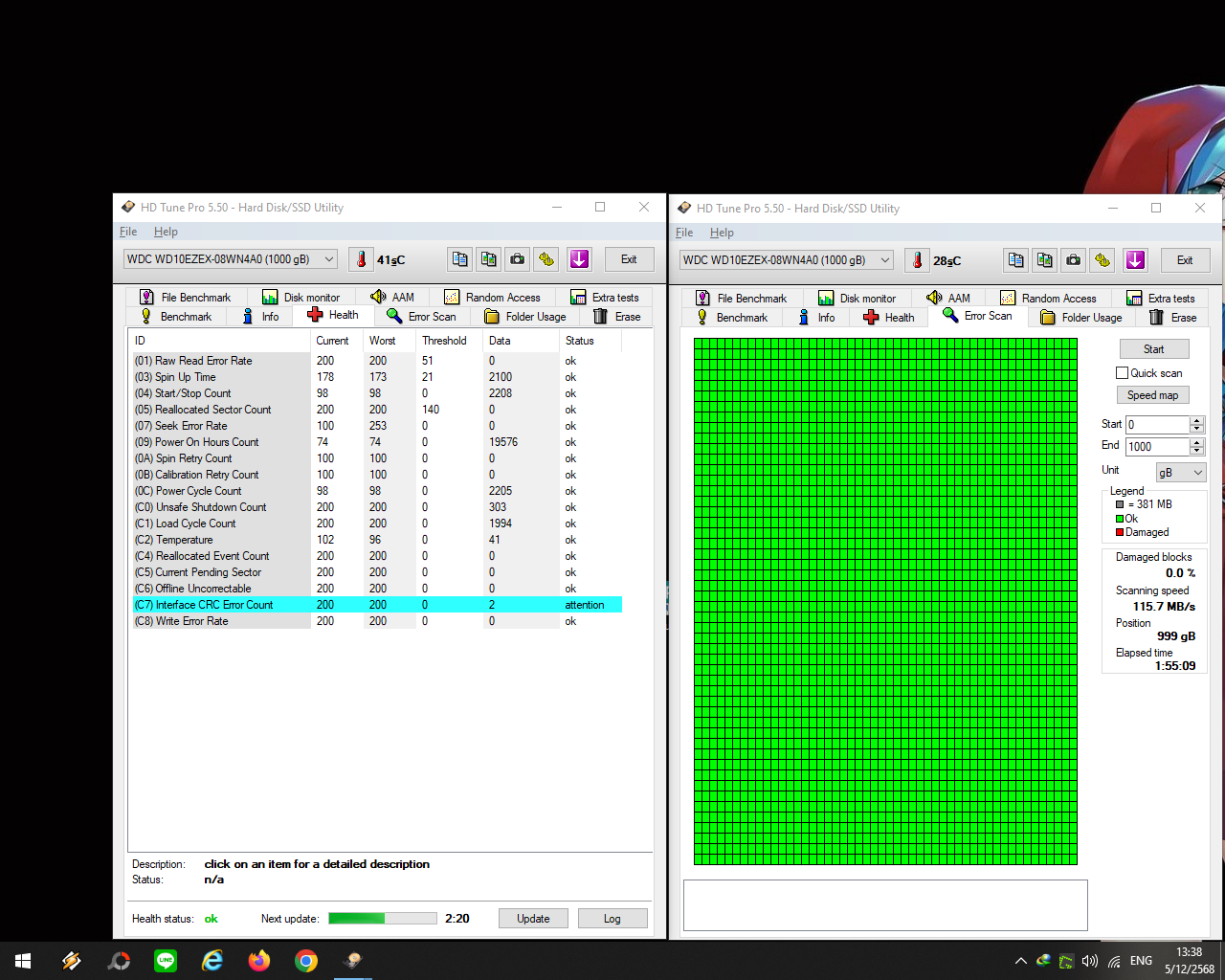Click the Update button in Health tab
Viewport: 1225px width, 980px height.
[533, 919]
